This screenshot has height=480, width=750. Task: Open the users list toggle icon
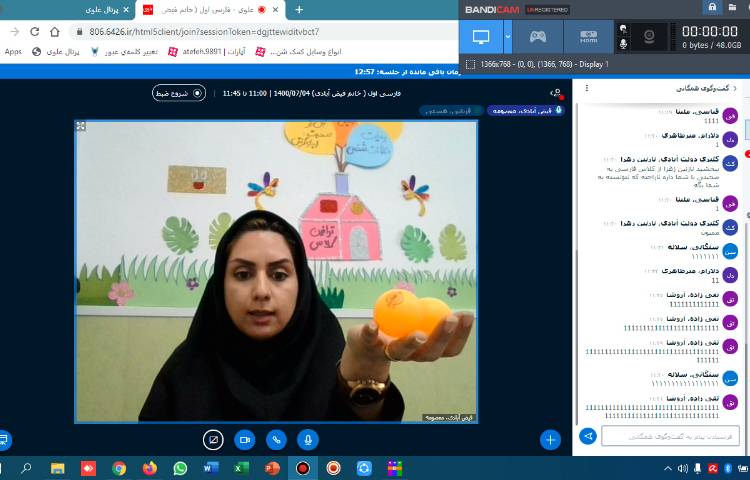pos(555,93)
